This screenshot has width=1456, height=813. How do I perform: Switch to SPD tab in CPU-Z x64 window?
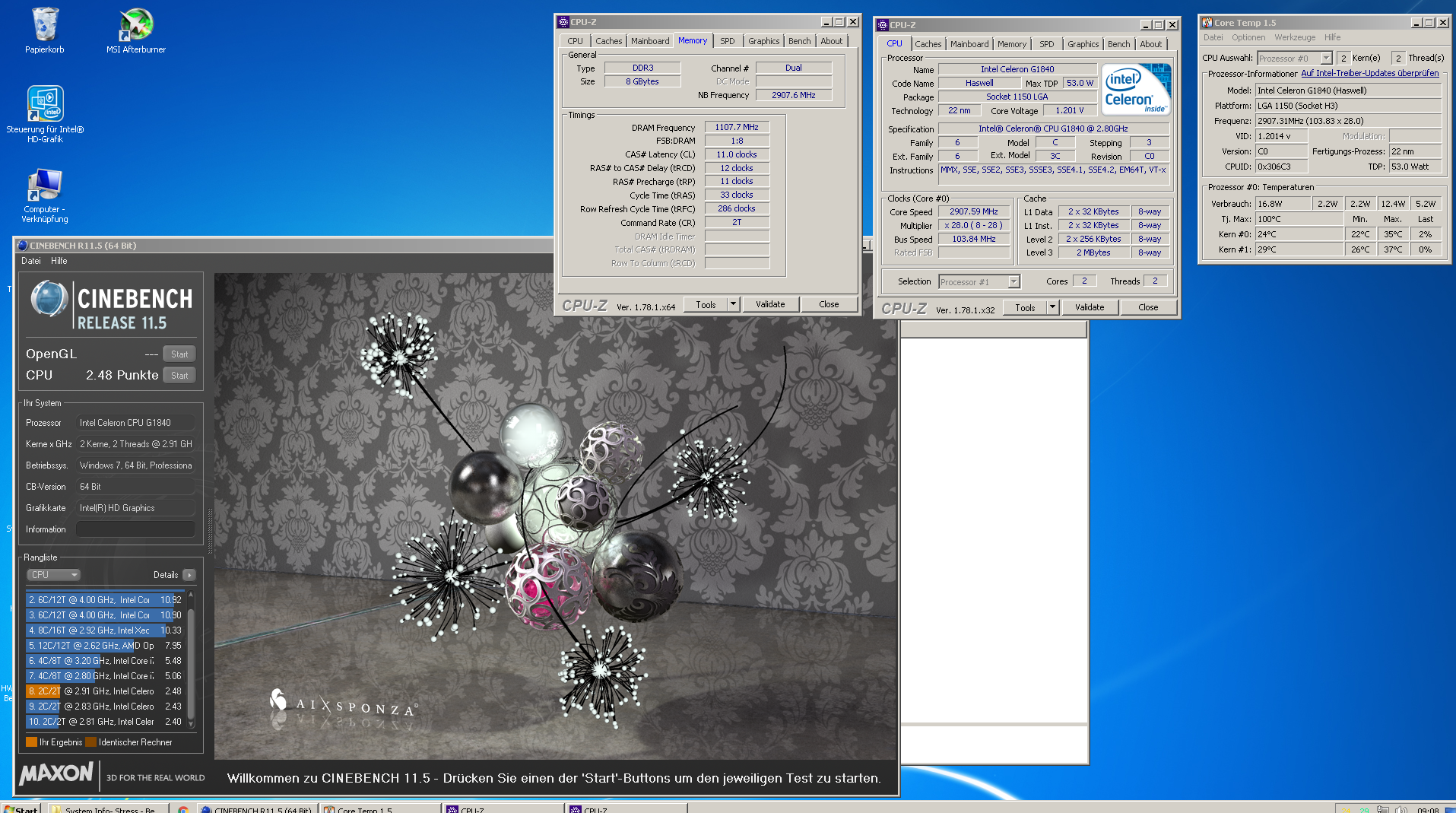coord(728,41)
